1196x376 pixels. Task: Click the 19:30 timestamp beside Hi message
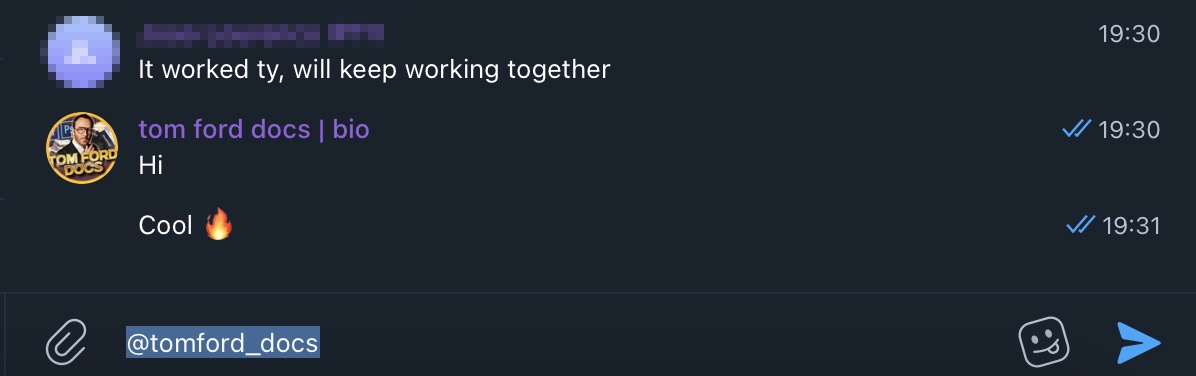[x=1129, y=130]
